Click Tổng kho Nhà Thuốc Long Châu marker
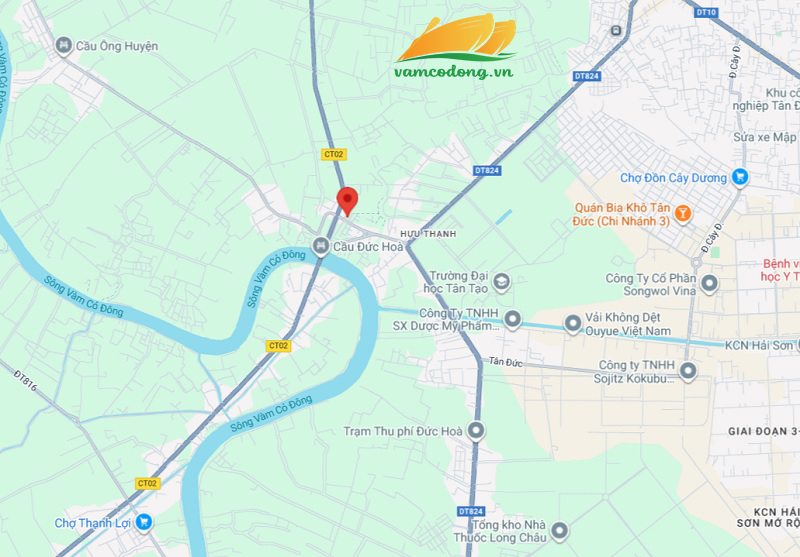 click(560, 530)
